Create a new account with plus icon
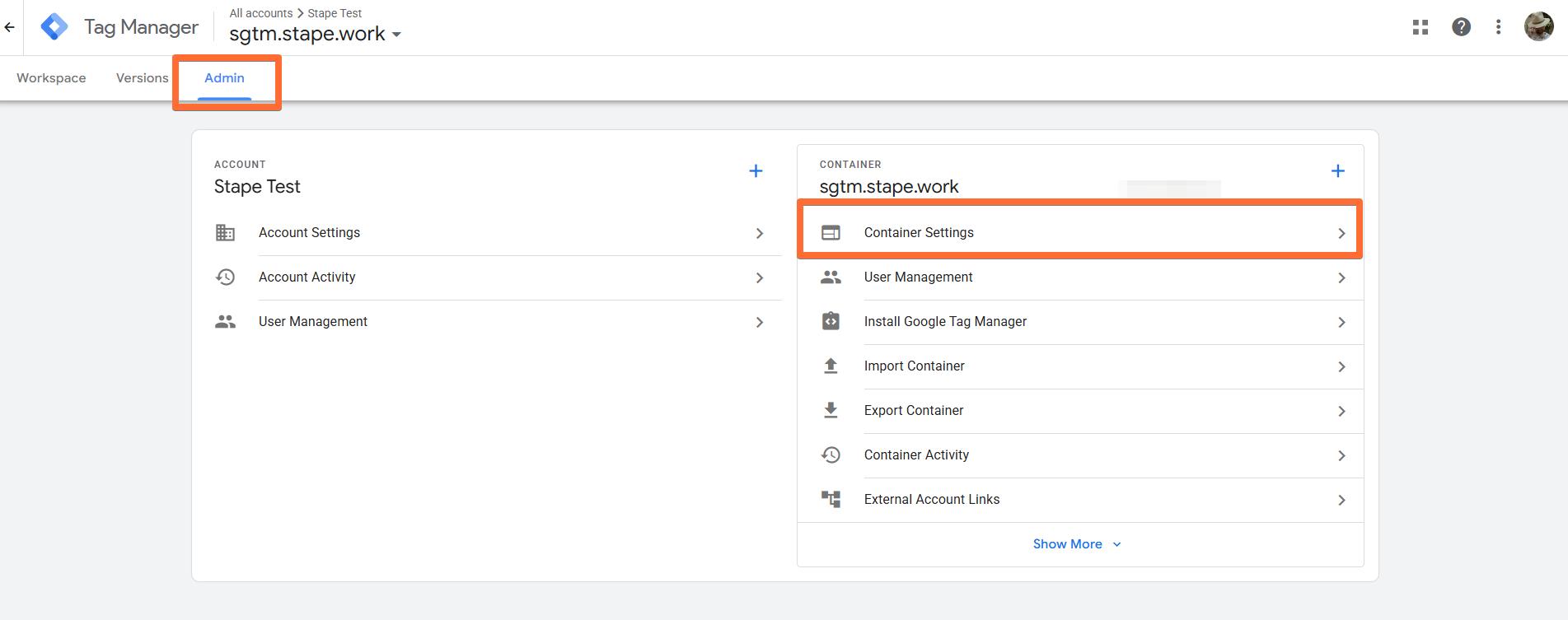 [756, 171]
